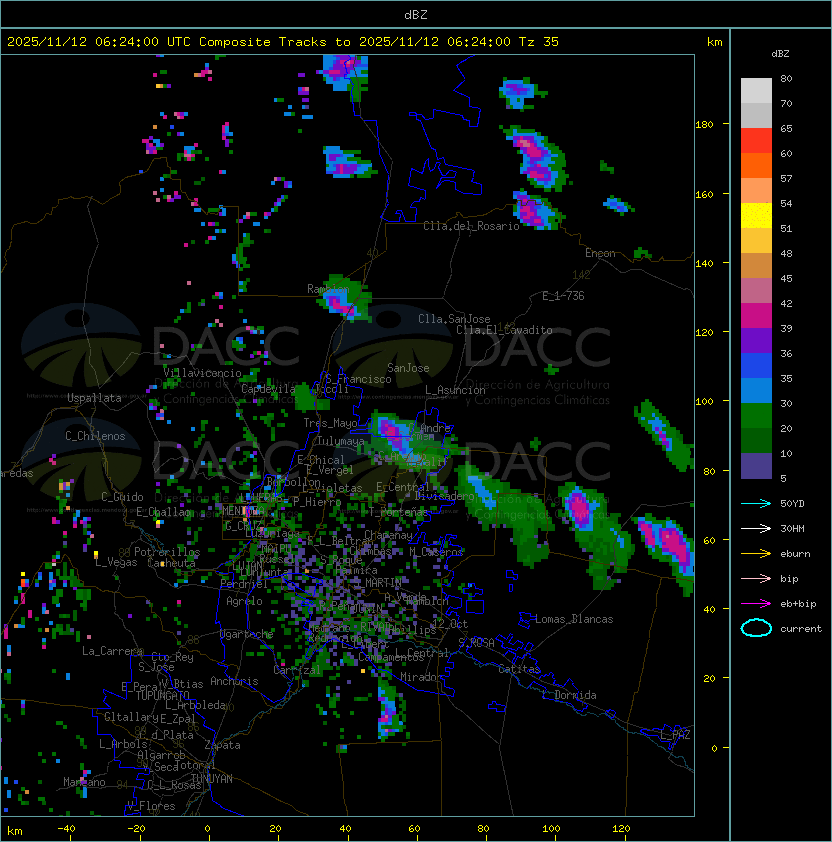Screen dimensions: 832x842
Task: Click the 'Composite Tracks' timestamp header
Action: pyautogui.click(x=283, y=42)
